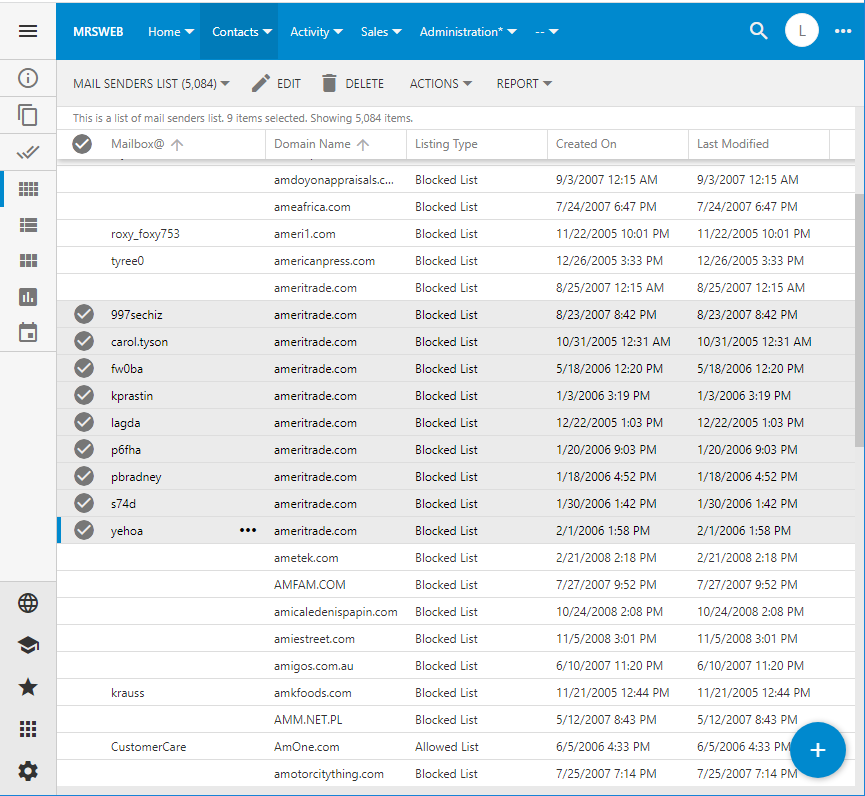The height and width of the screenshot is (796, 865).
Task: Uncheck the carol.tyson row checkbox
Action: coord(84,341)
